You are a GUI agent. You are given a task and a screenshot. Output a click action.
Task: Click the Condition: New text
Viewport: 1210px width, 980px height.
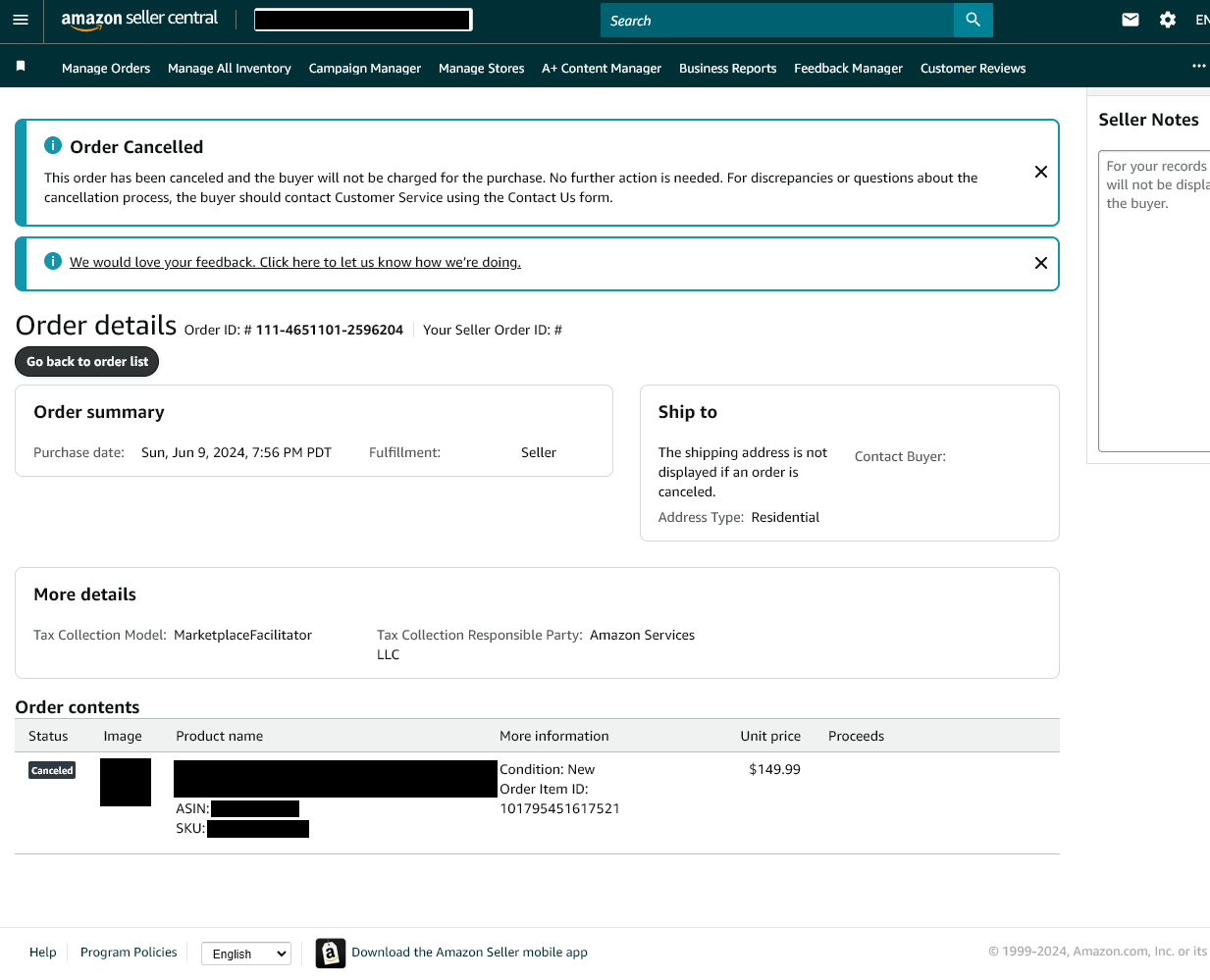click(x=547, y=769)
